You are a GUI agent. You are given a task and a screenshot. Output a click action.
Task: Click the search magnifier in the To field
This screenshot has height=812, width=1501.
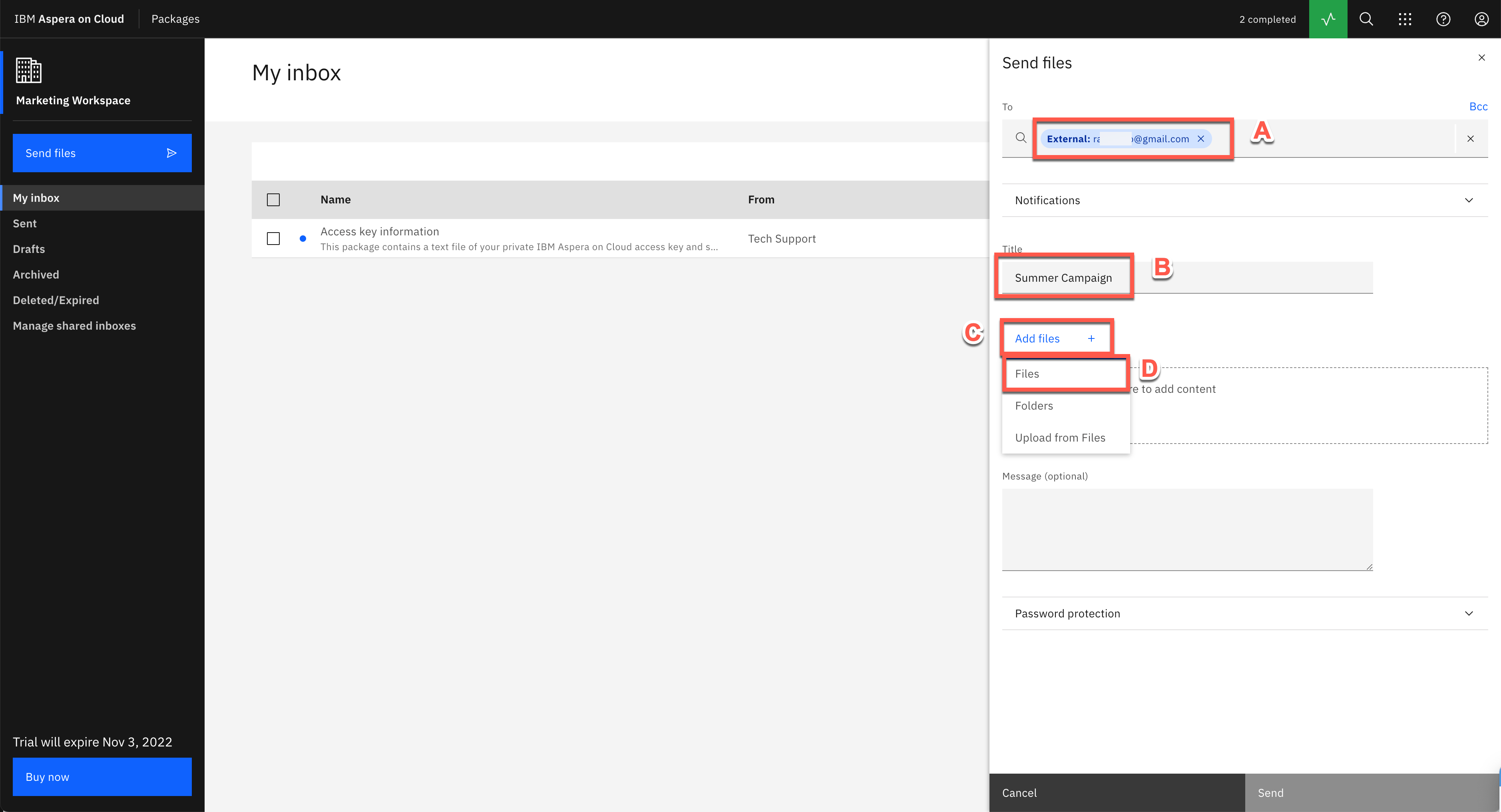coord(1021,138)
